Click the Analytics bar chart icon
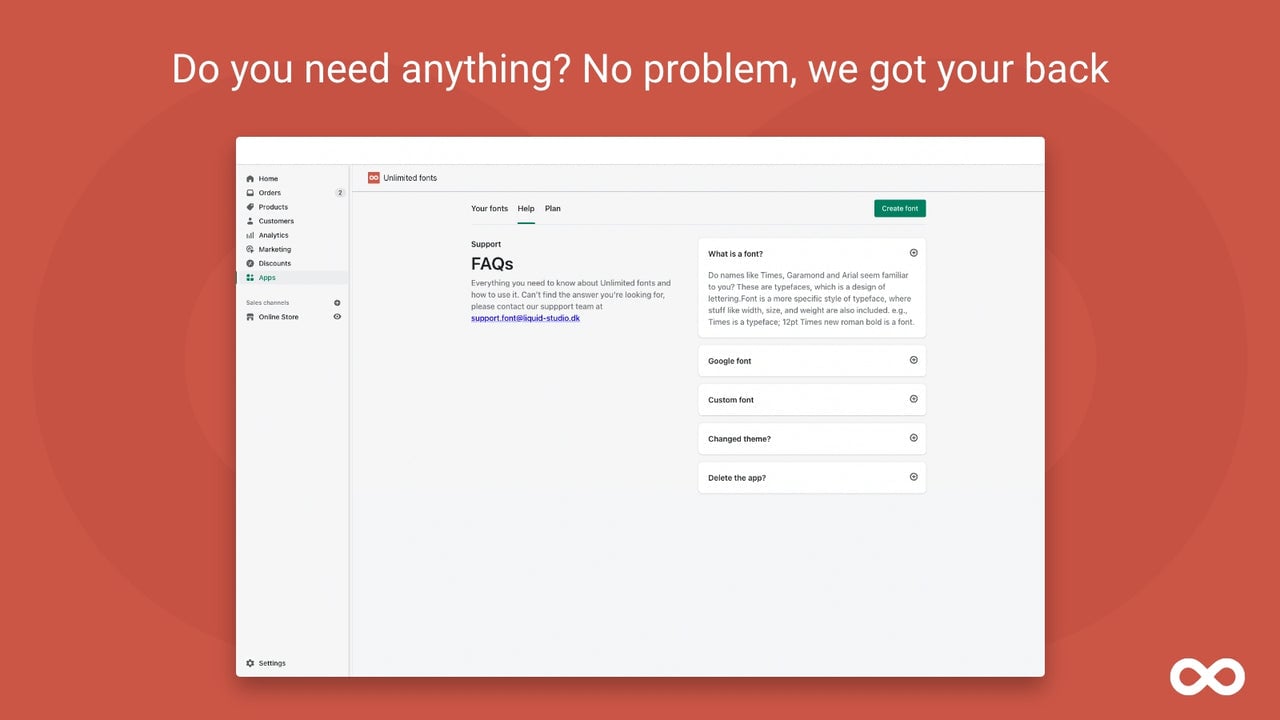Screen dimensions: 1280x720 pos(250,235)
